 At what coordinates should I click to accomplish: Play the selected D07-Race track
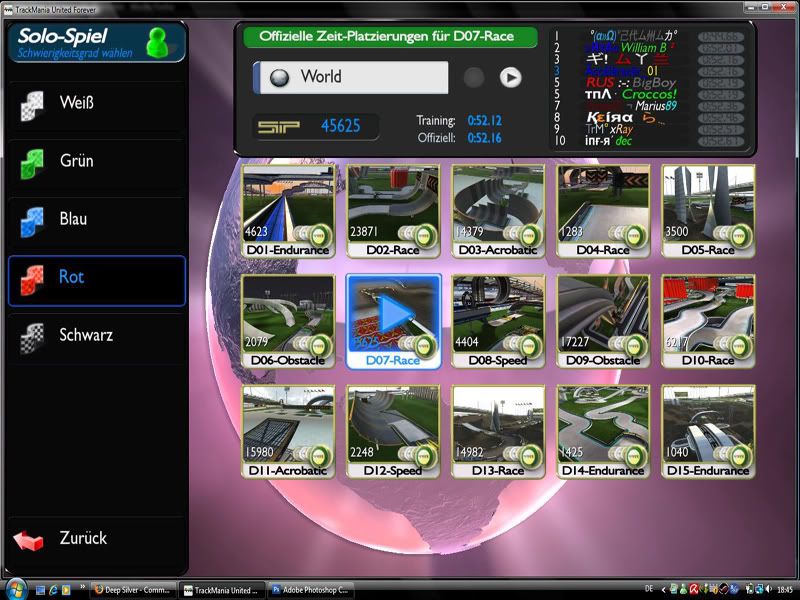393,321
